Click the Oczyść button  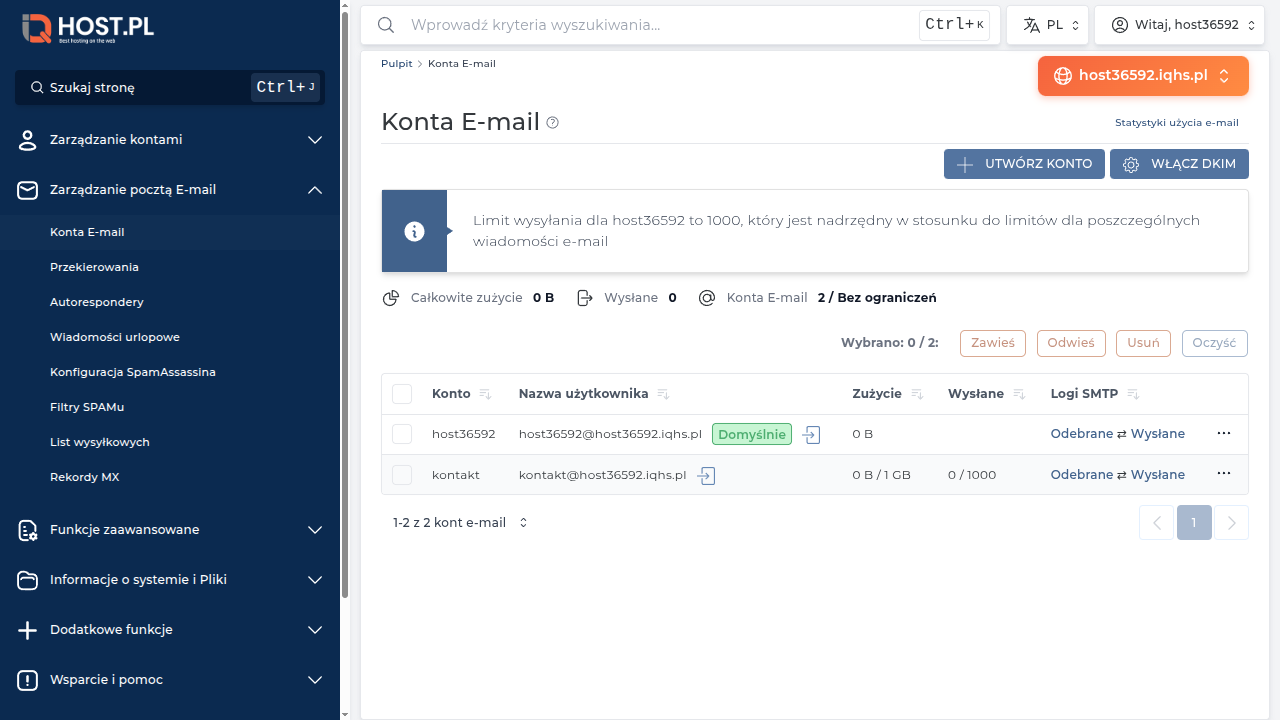(1215, 343)
